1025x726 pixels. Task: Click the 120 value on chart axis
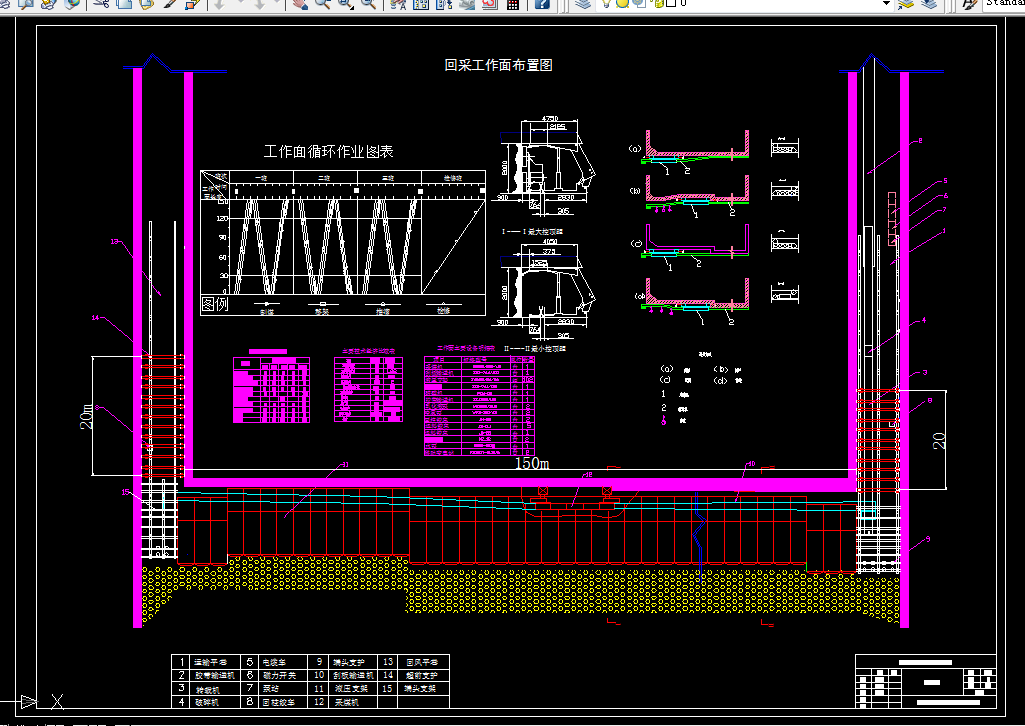[x=222, y=218]
